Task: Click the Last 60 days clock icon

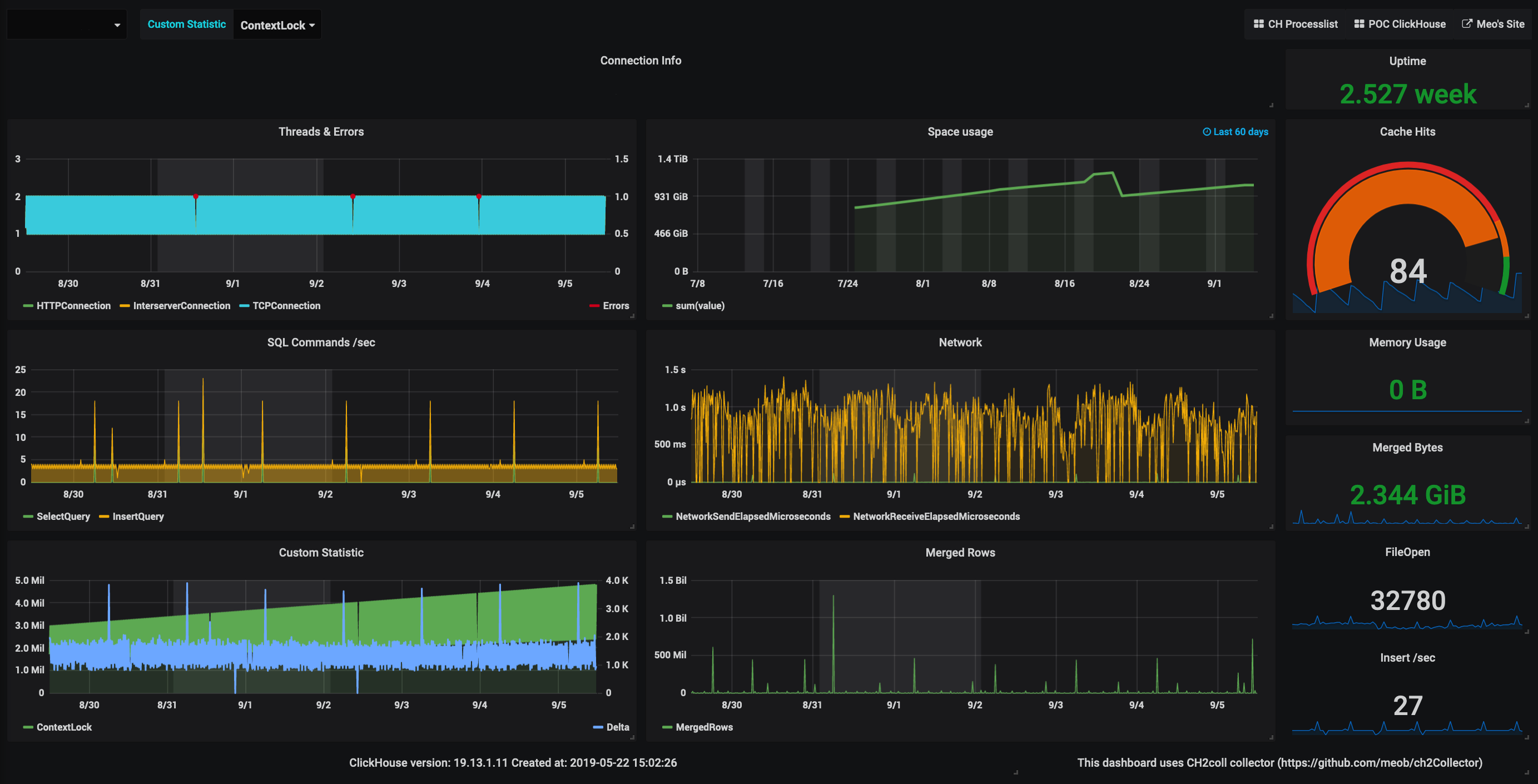Action: point(1207,132)
